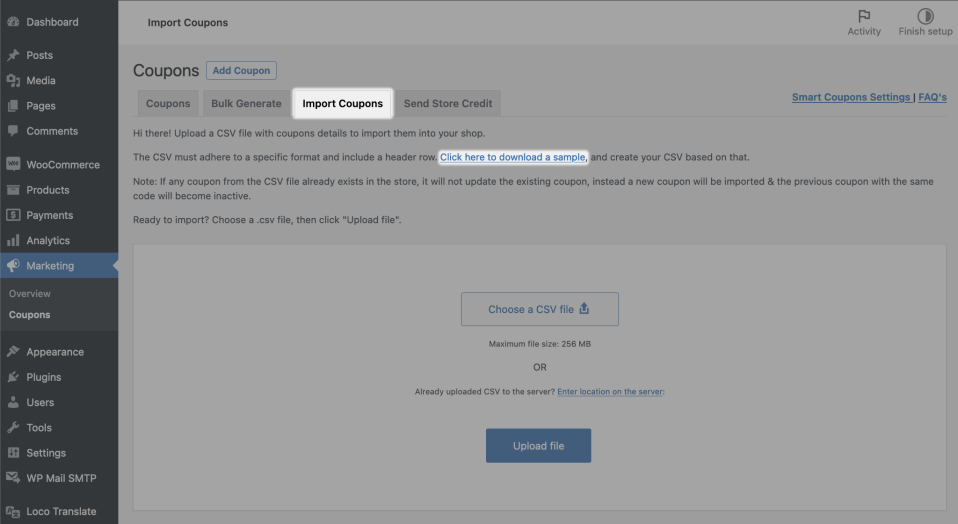The image size is (958, 524).
Task: Click the Posts pushpin icon
Action: 13,55
